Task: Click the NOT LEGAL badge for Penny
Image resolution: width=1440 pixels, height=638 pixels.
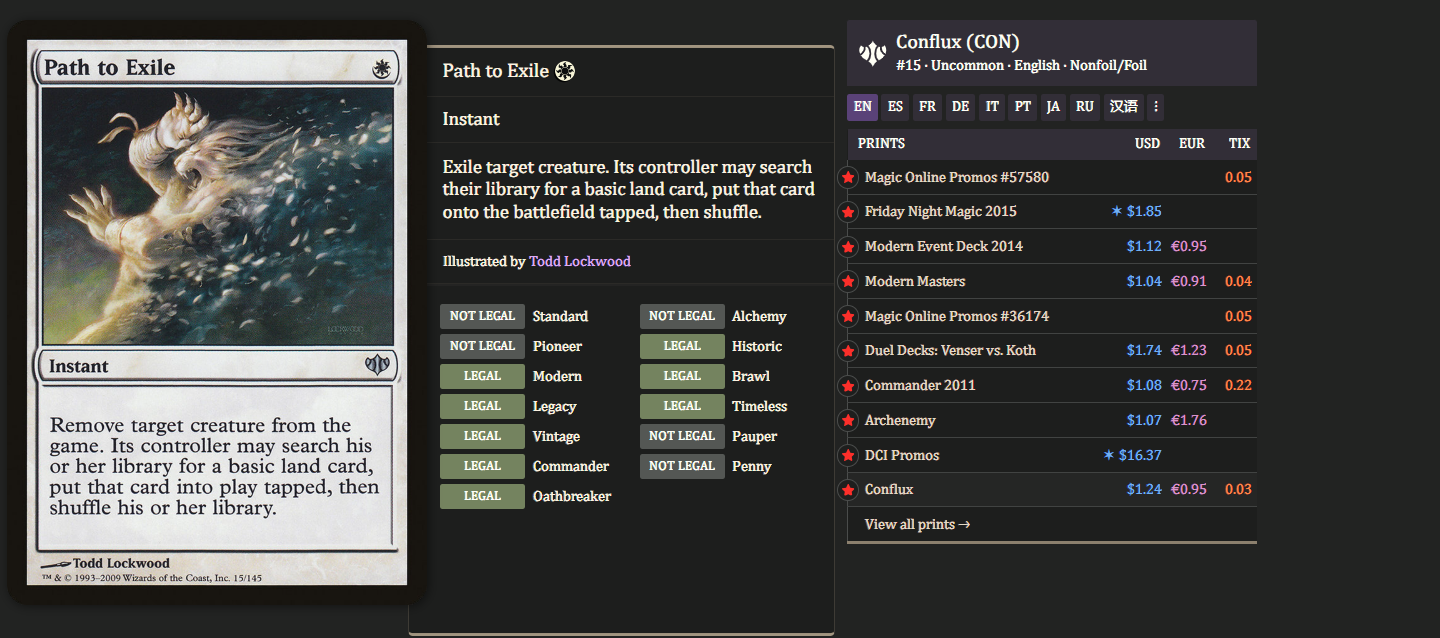Action: (682, 467)
